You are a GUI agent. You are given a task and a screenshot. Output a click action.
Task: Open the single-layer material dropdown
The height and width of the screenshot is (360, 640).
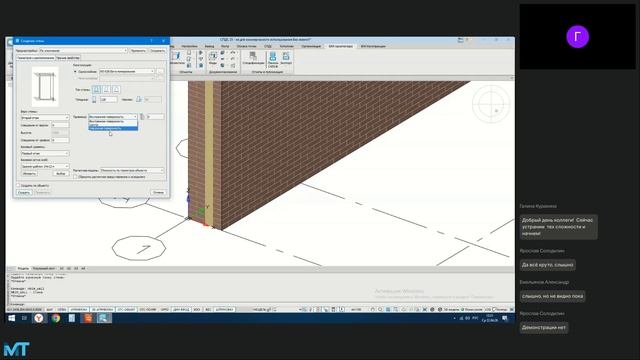click(x=127, y=71)
